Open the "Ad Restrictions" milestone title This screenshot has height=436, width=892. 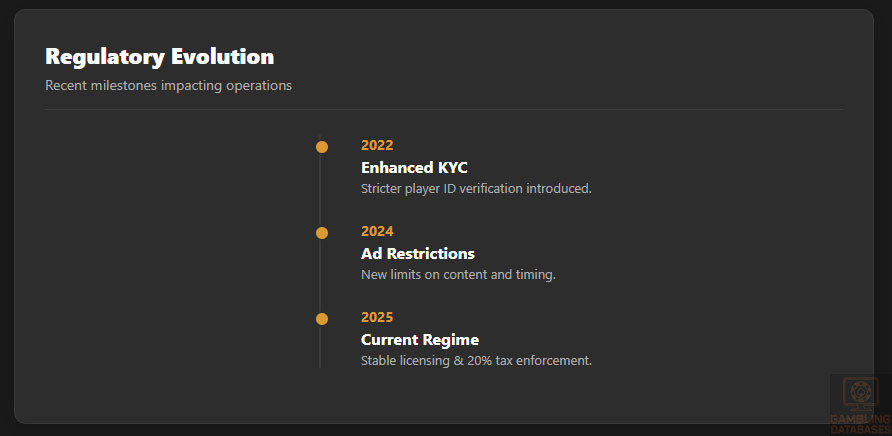(x=417, y=253)
